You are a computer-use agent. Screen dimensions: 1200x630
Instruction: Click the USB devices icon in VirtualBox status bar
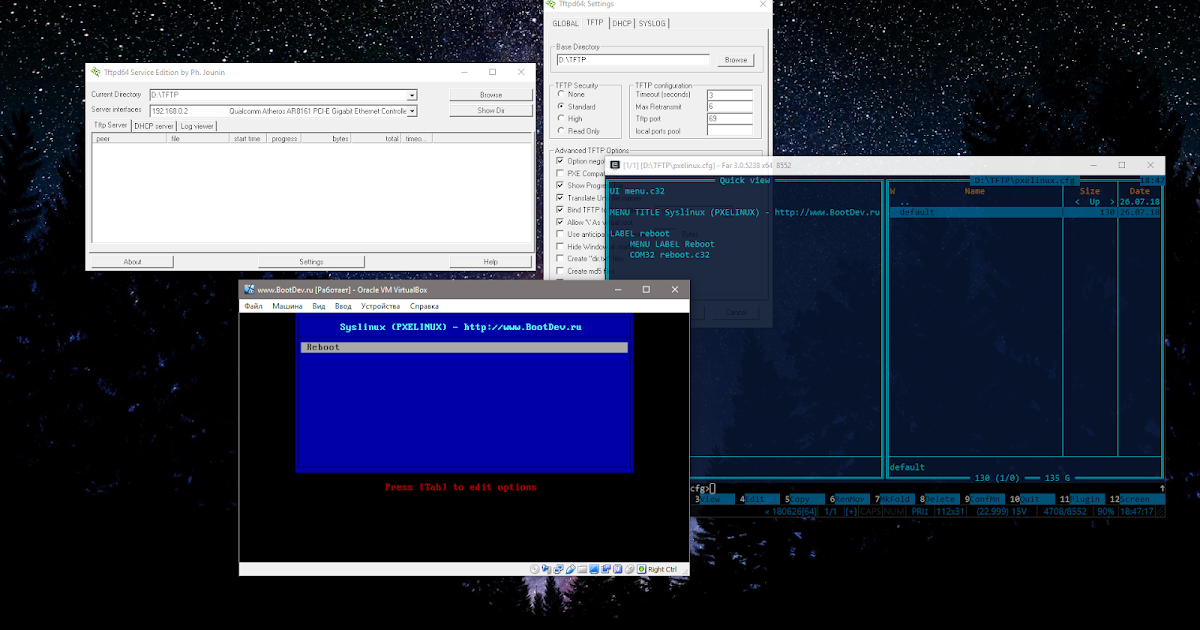570,569
